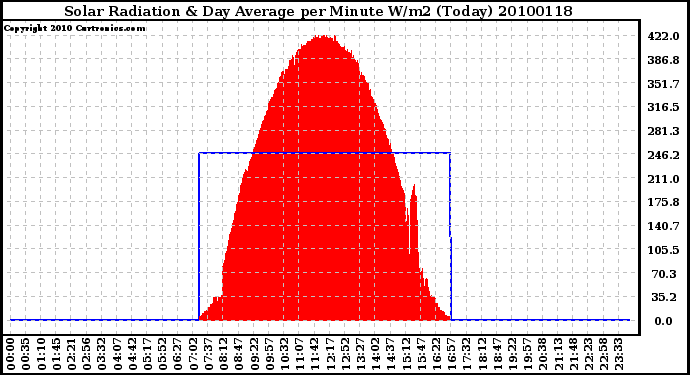Click the 15:47 time label
Image resolution: width=690 pixels, height=375 pixels.
(421, 354)
